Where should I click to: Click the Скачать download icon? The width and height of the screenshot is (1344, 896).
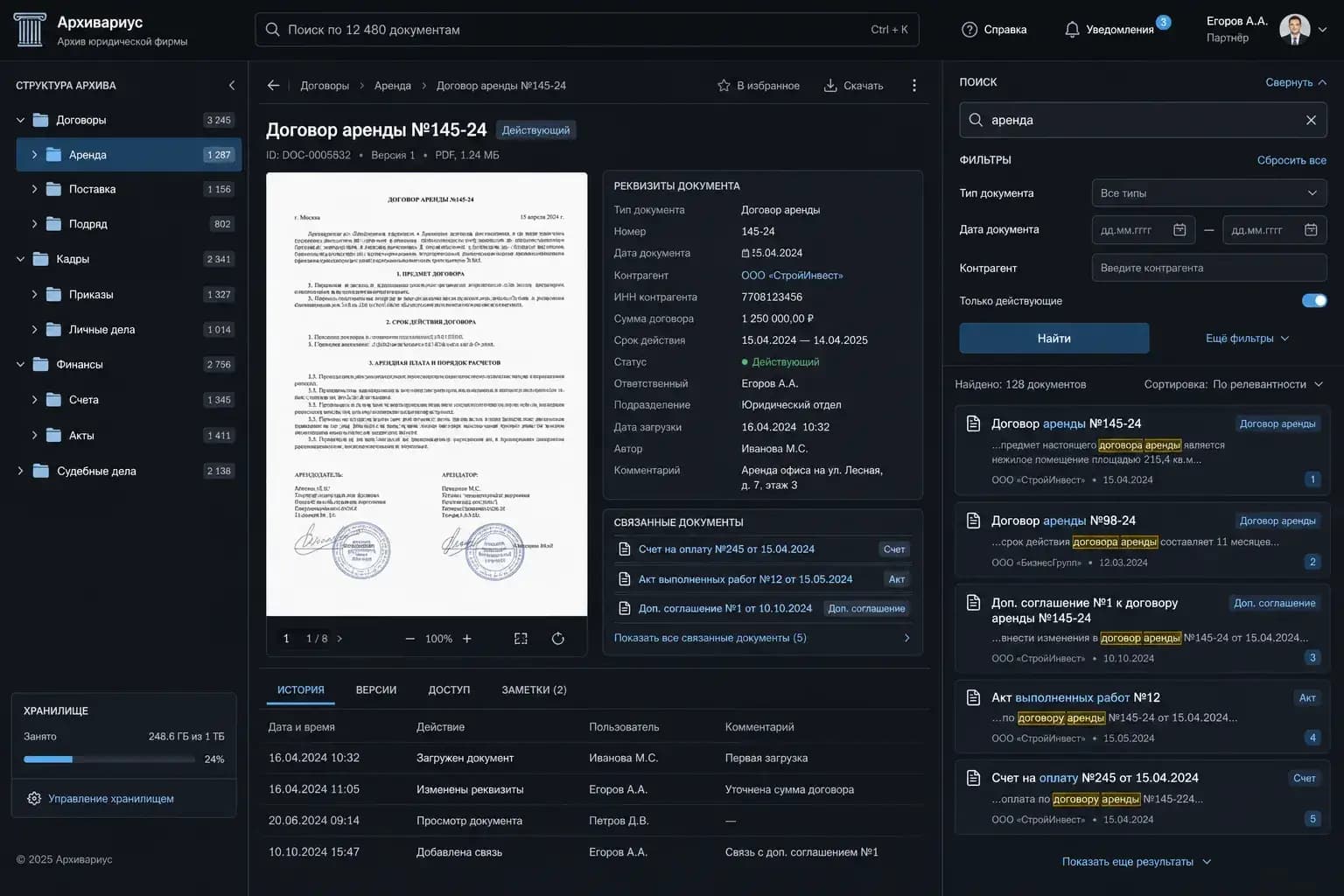[x=830, y=86]
